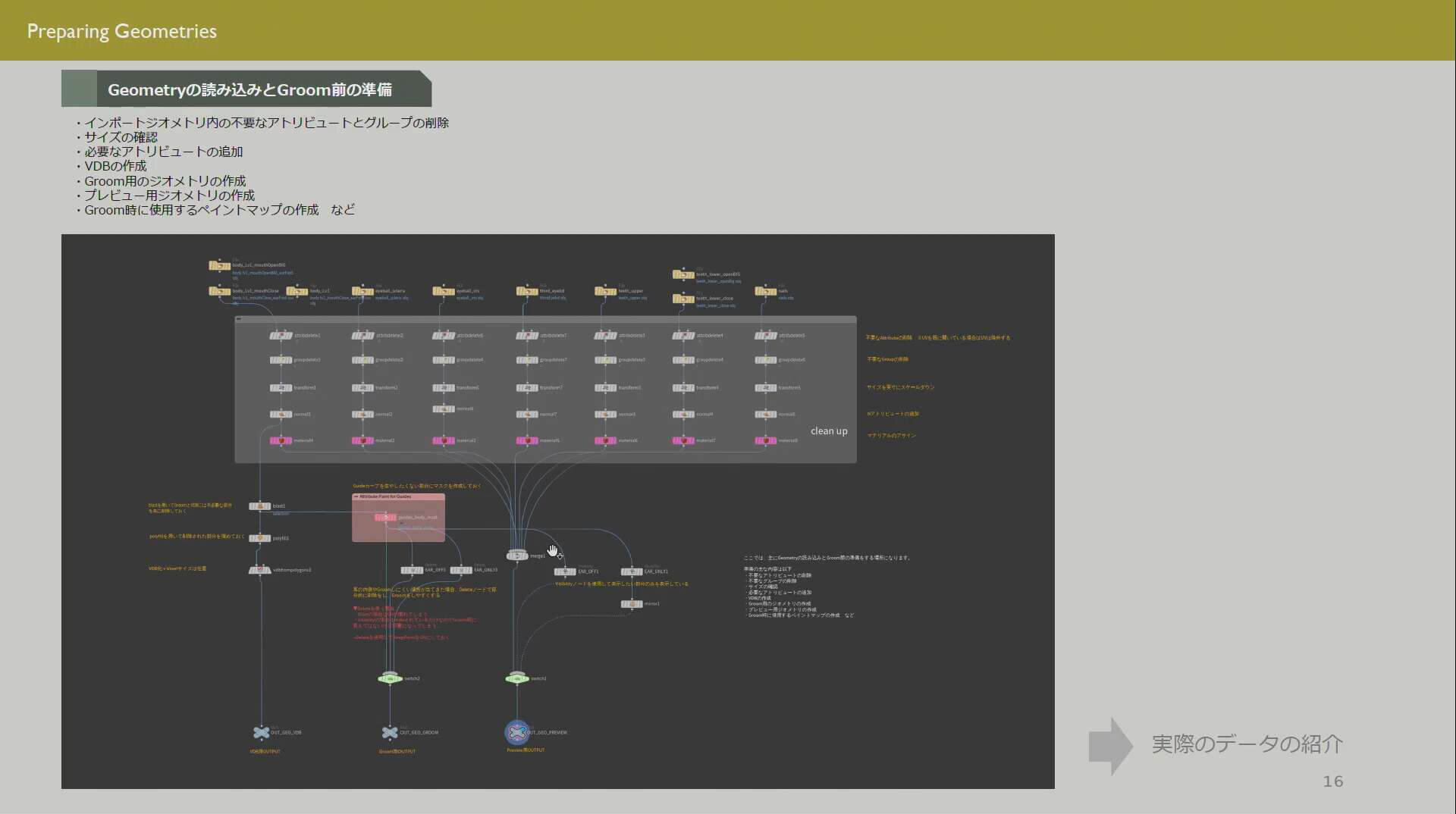Select the OUT_GEO_VDB null node
This screenshot has width=1456, height=814.
coord(261,732)
